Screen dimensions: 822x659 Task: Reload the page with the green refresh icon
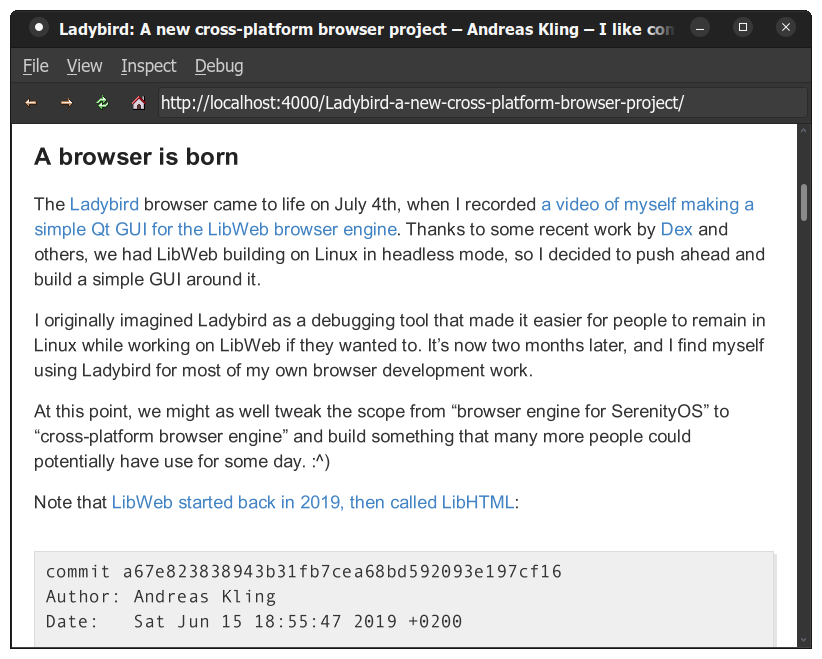102,103
